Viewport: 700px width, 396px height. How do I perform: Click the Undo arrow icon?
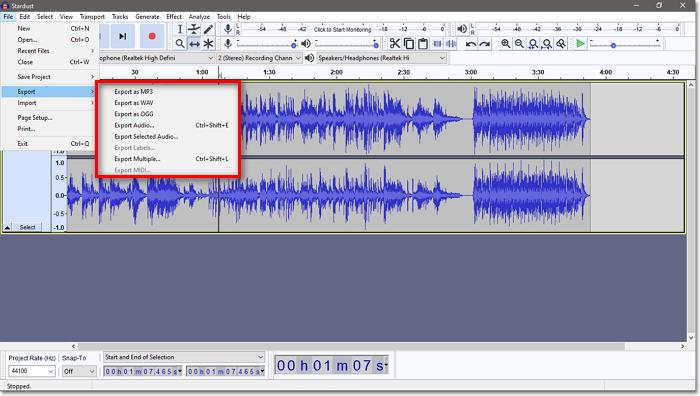[471, 43]
